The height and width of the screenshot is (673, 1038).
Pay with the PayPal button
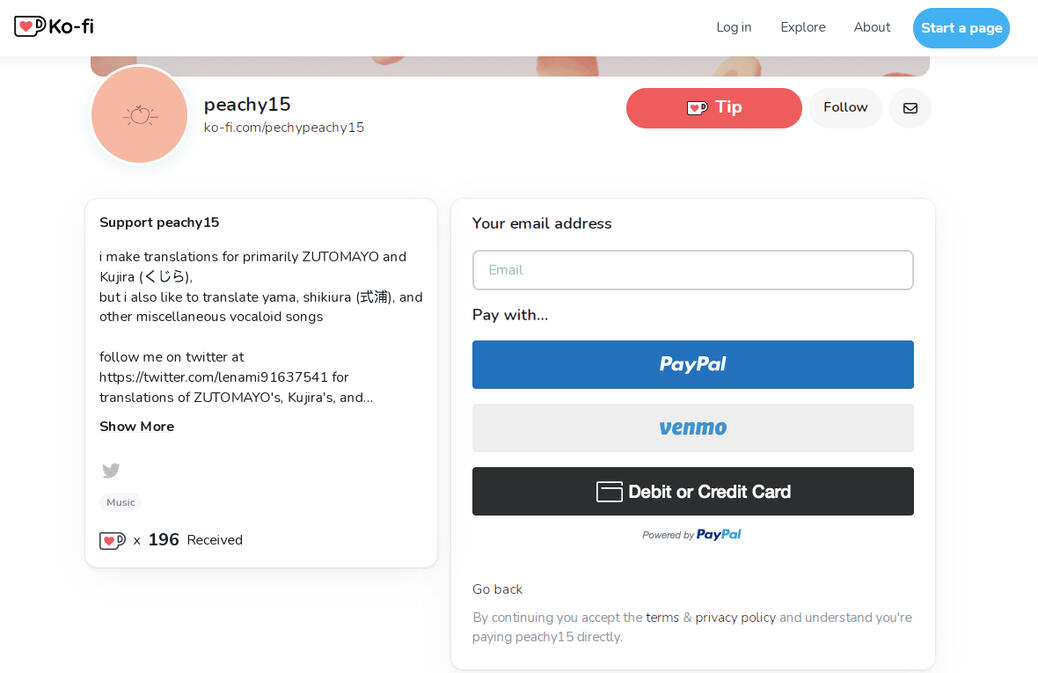tap(693, 365)
